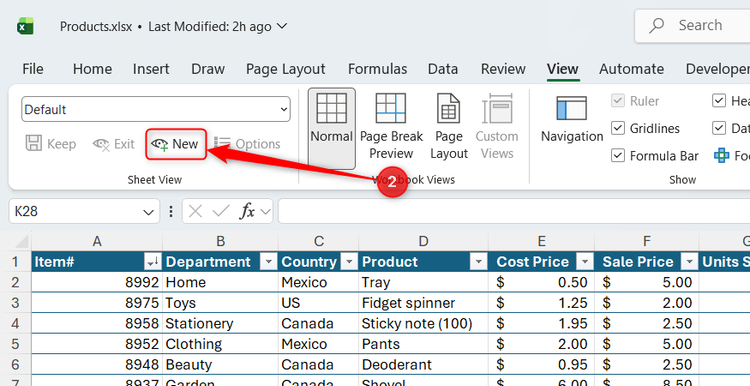Screen dimensions: 750x386
Task: Toggle the Formula Bar checkbox
Action: tap(618, 156)
